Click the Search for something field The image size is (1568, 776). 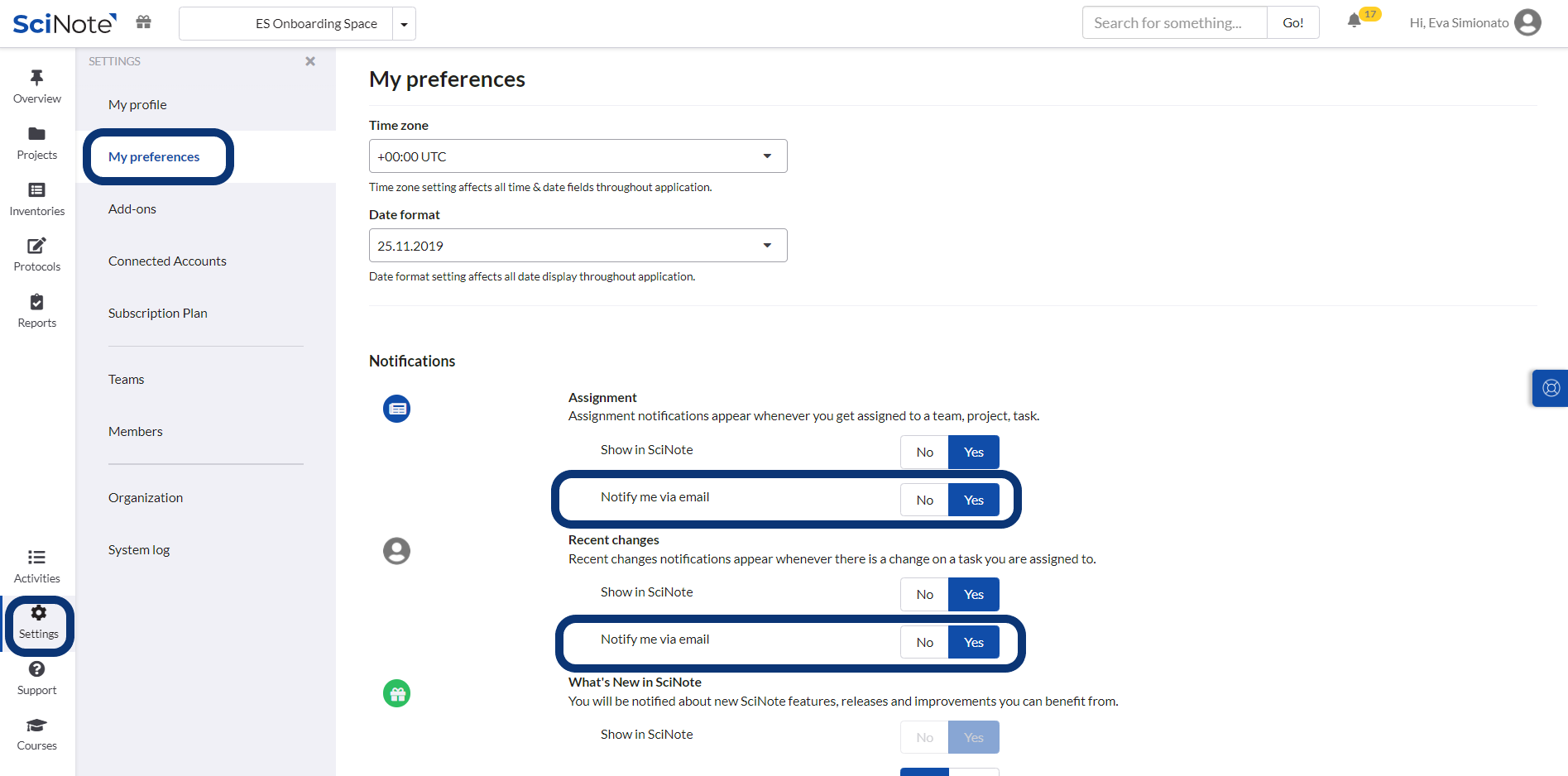tap(1174, 23)
